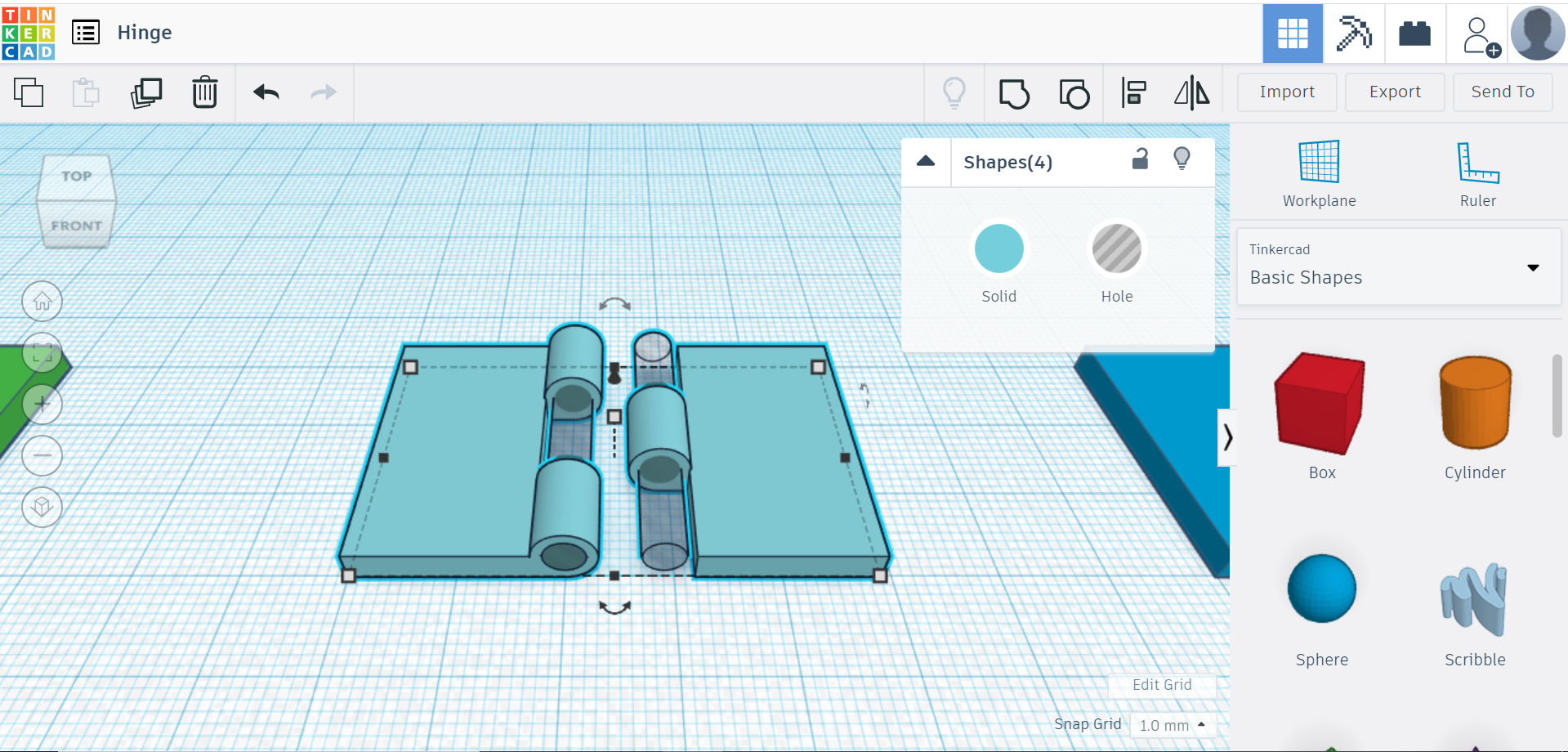Select the Ruler tool
Screen dimensions: 1568x752
(x=1477, y=172)
